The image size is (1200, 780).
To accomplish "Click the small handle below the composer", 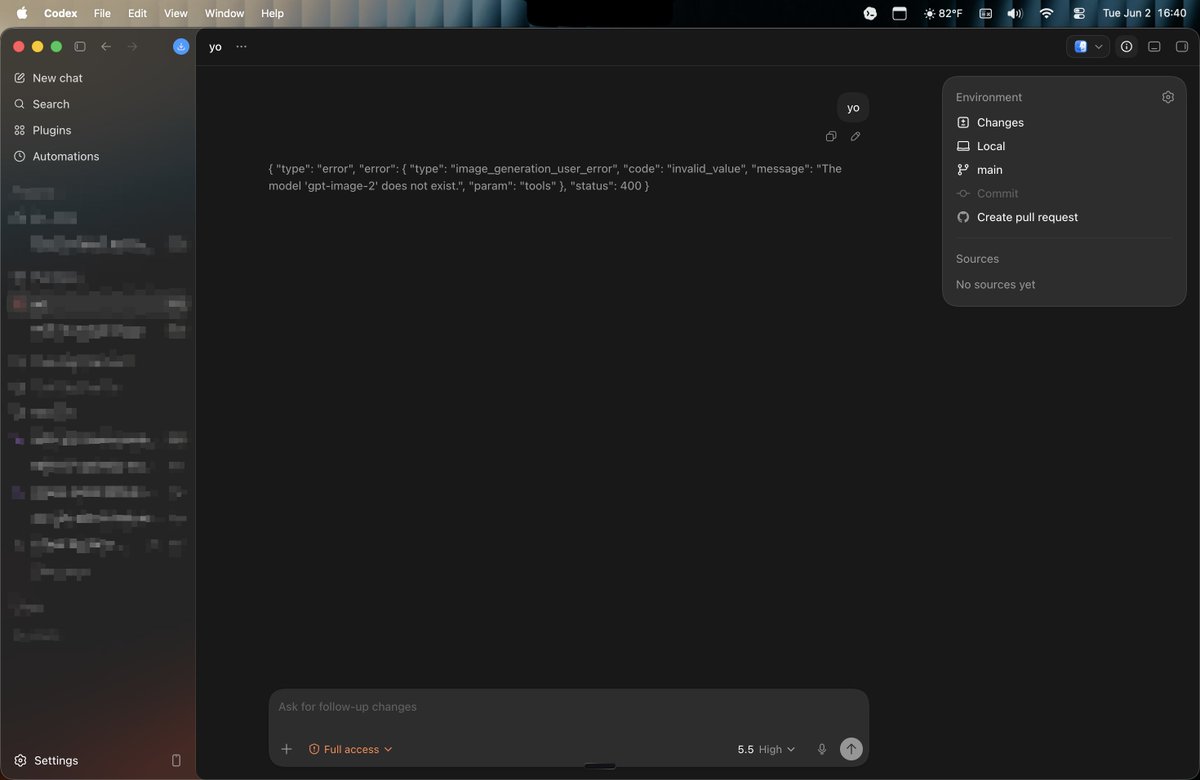I will point(599,767).
